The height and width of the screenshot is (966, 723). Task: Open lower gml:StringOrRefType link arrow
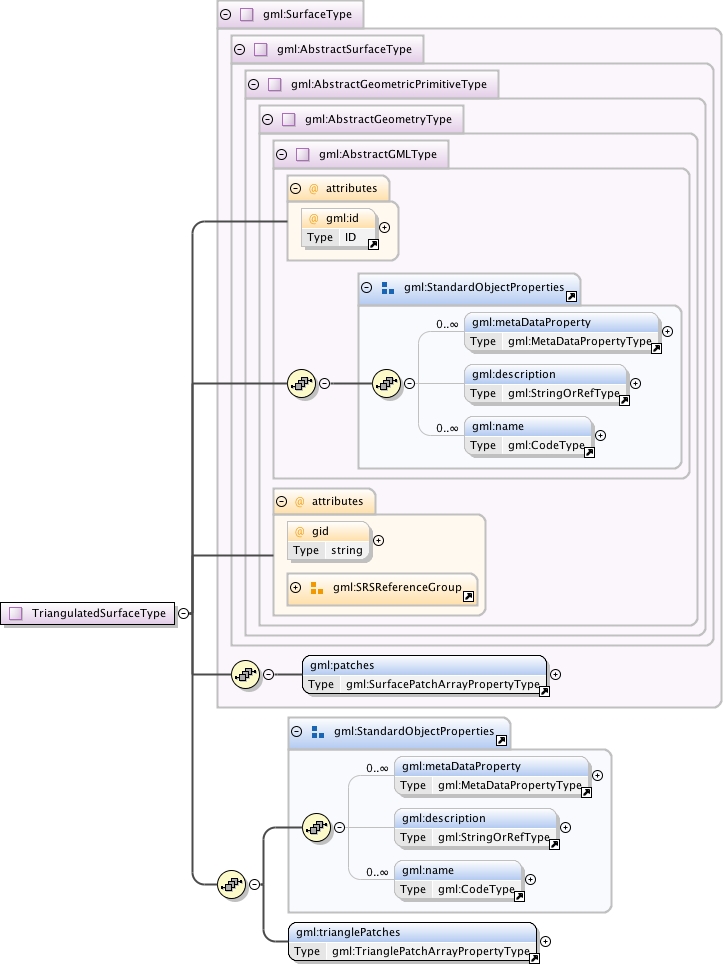tap(554, 845)
